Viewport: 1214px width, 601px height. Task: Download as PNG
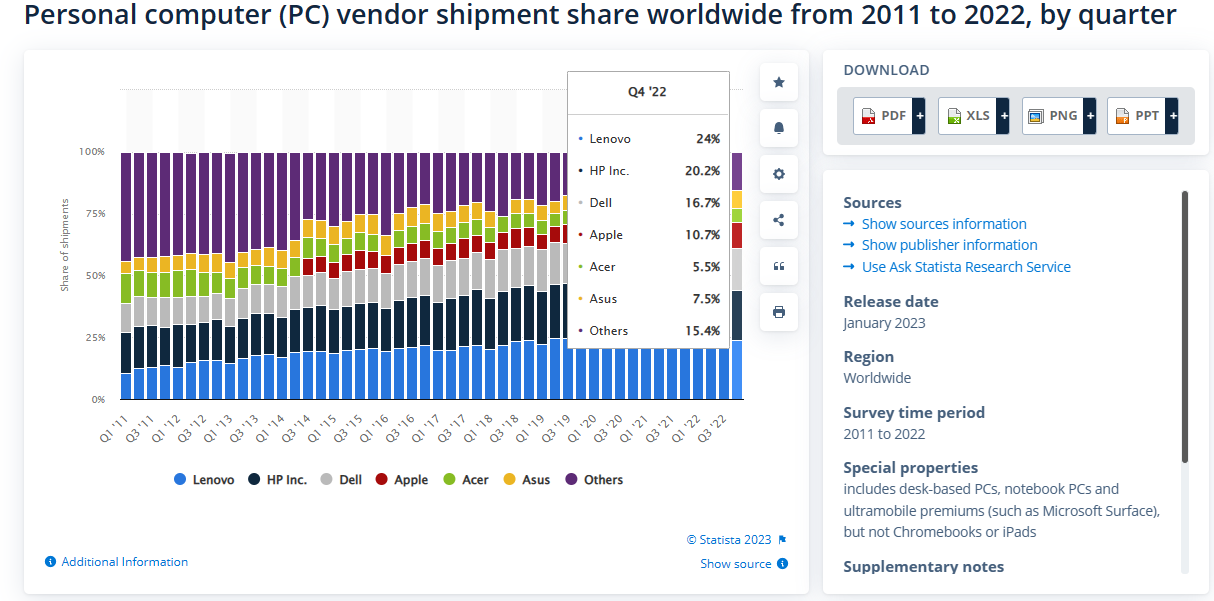coord(1052,116)
